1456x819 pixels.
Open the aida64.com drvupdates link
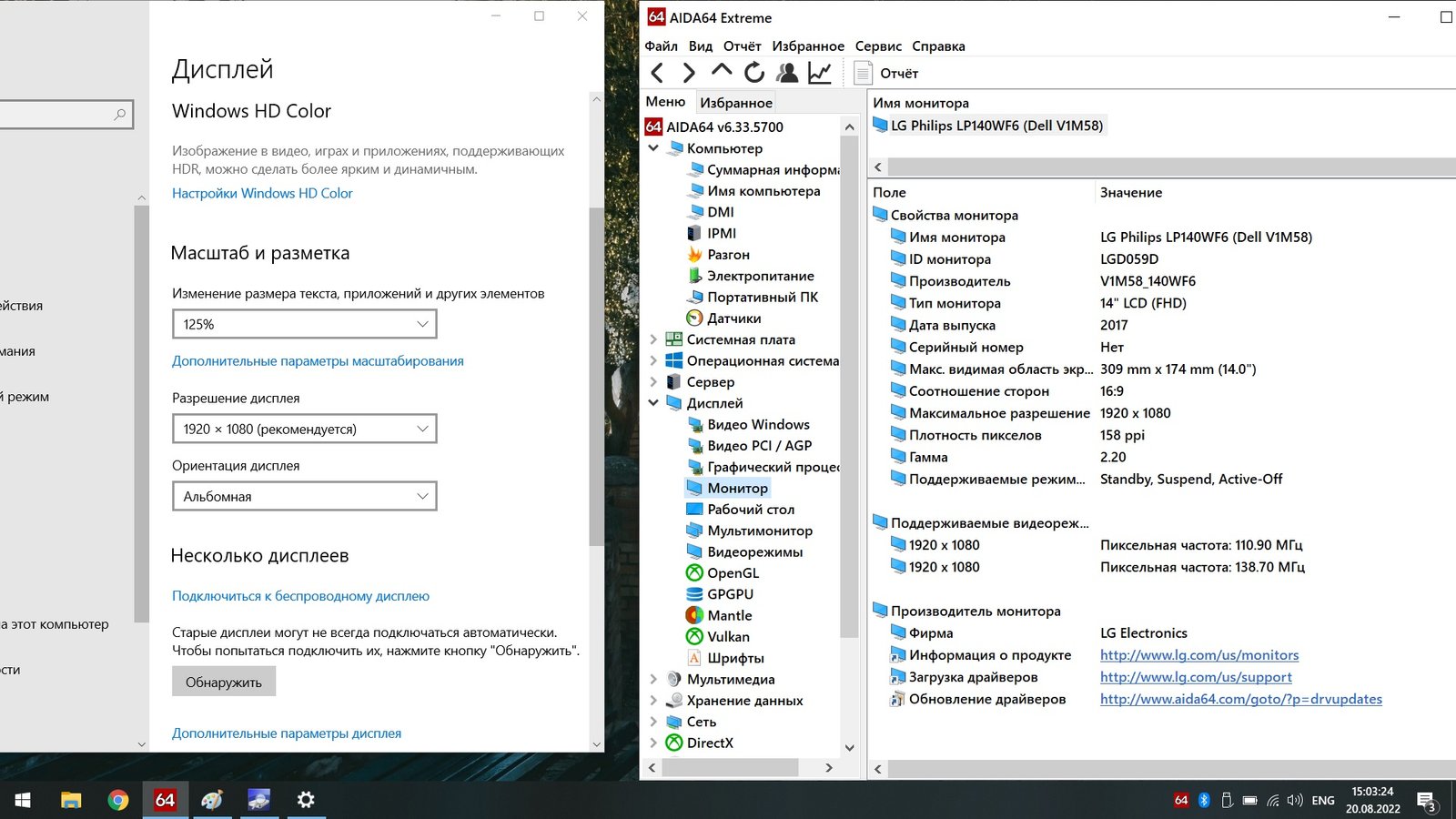click(1241, 699)
